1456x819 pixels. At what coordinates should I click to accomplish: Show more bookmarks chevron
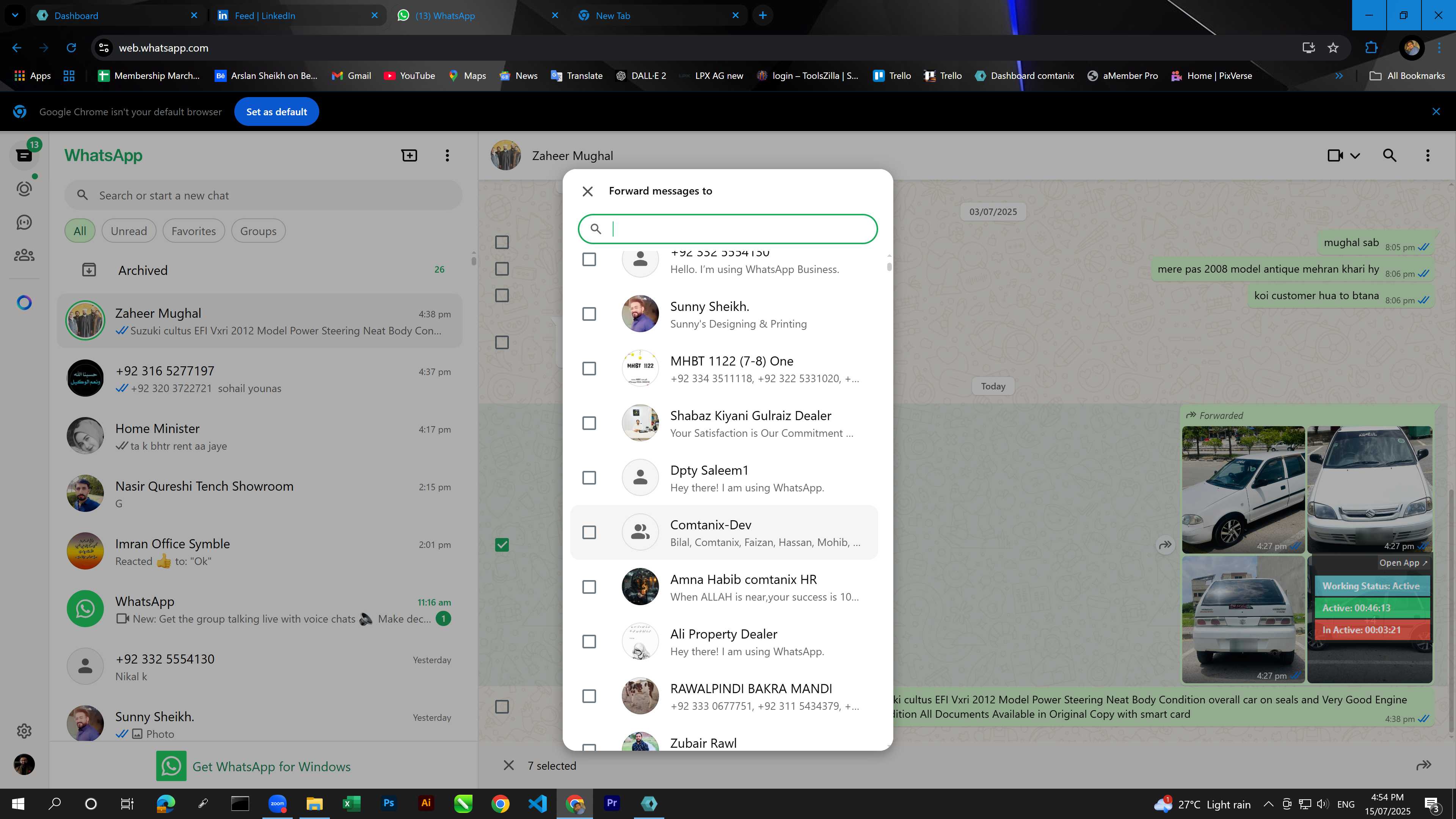click(1339, 76)
